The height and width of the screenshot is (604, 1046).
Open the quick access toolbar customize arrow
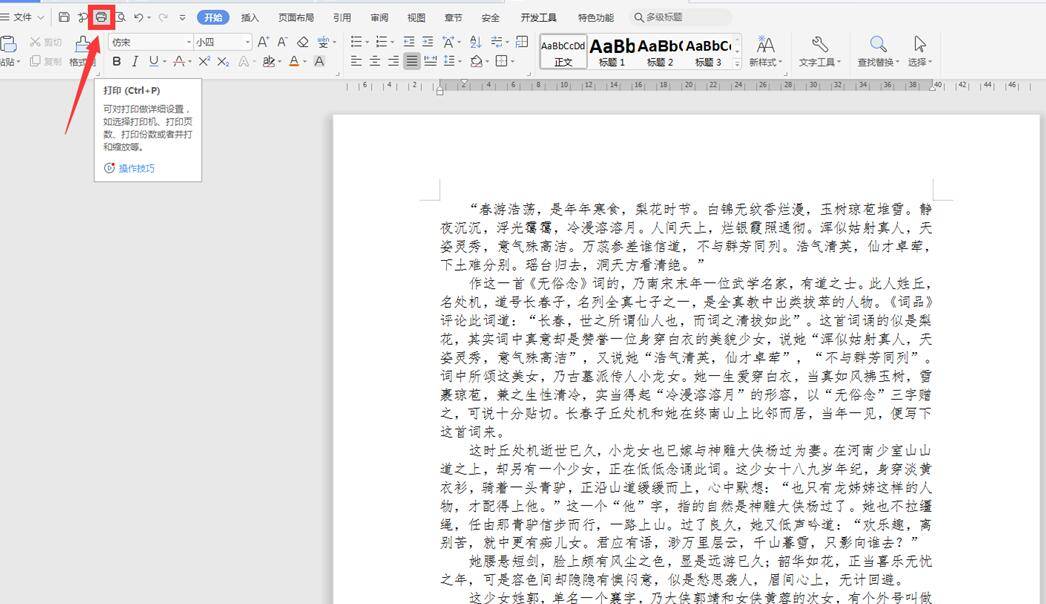pyautogui.click(x=183, y=17)
